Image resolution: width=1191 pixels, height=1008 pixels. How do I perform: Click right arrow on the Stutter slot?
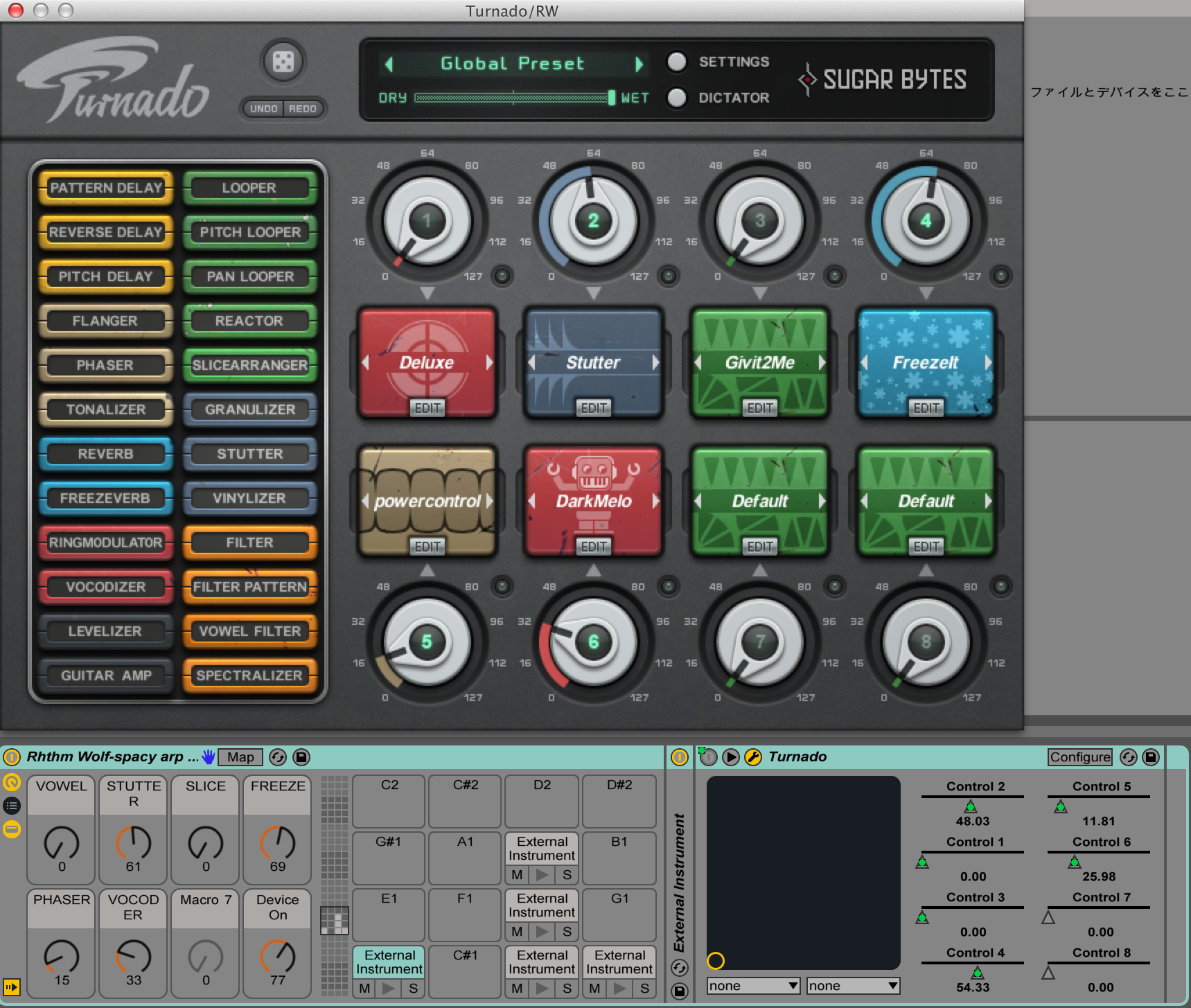coord(655,362)
